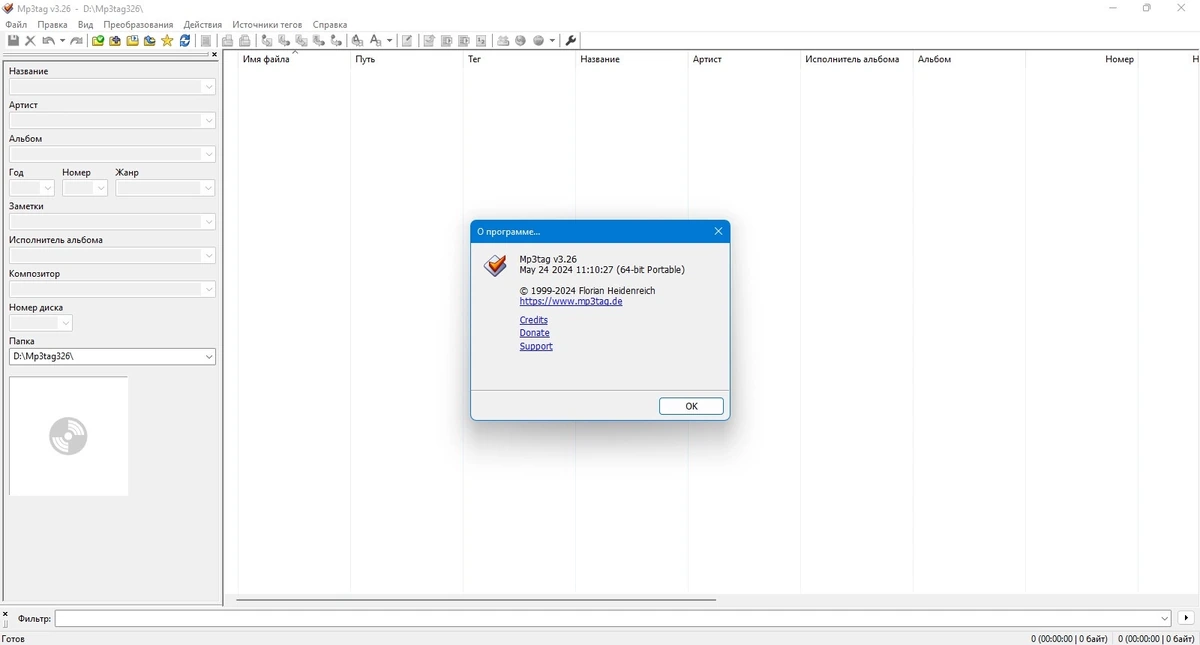Open the Правка menu
This screenshot has width=1200, height=645.
[x=52, y=24]
